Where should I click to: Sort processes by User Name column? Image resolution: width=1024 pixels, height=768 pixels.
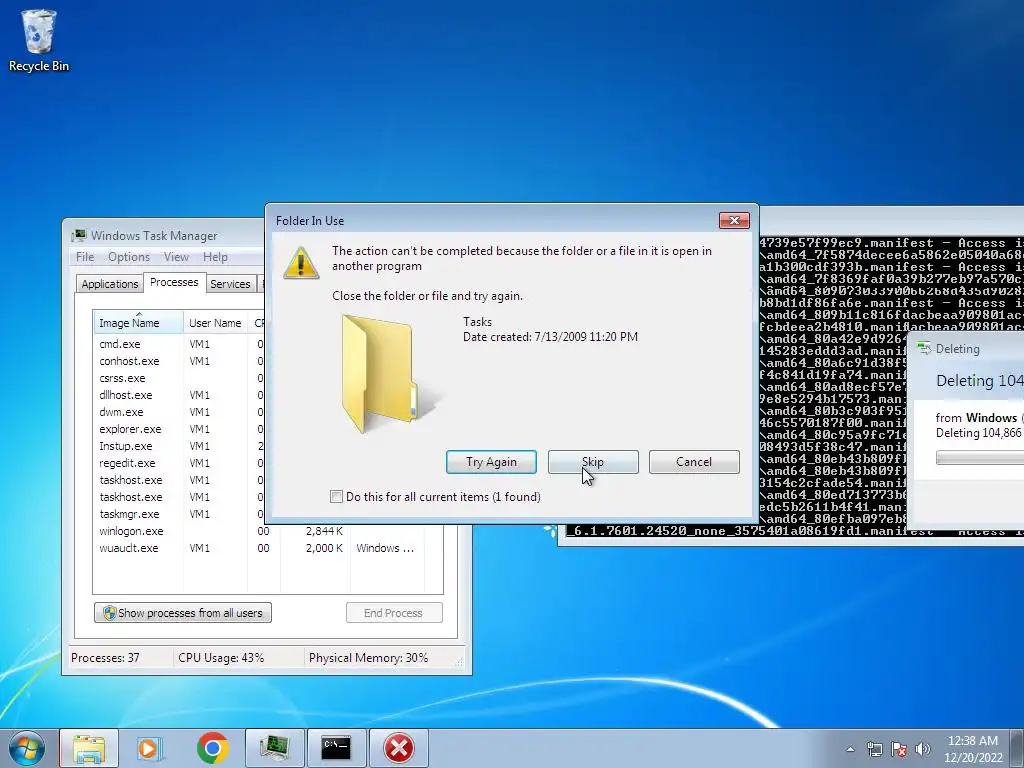[215, 323]
